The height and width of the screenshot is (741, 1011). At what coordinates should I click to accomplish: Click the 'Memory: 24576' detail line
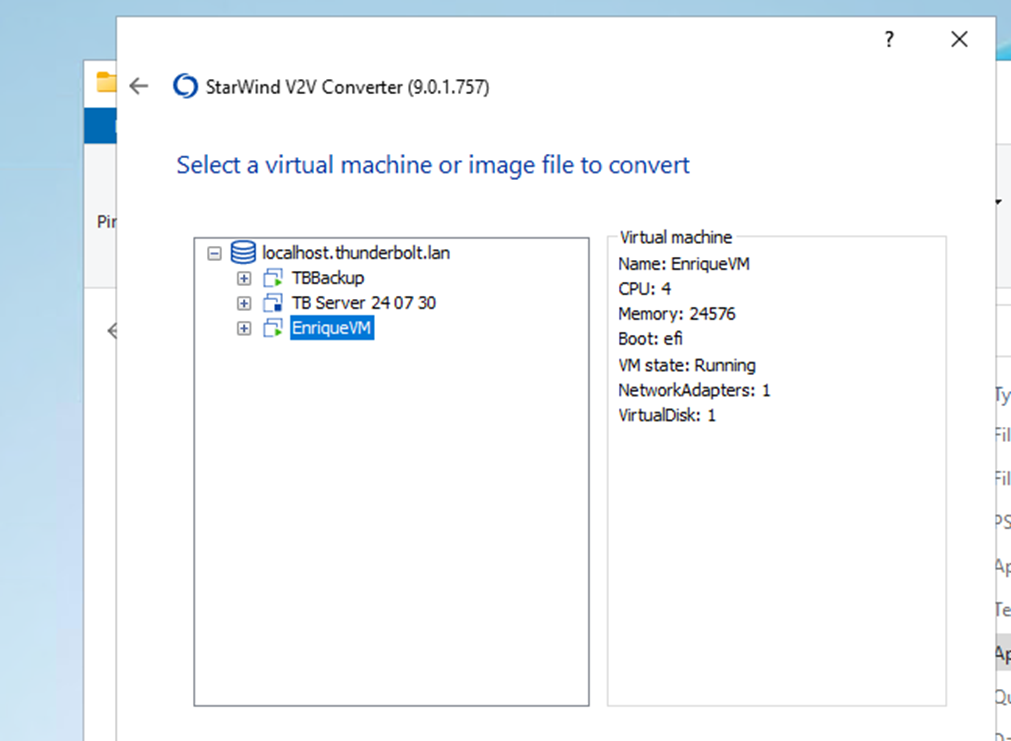(677, 314)
